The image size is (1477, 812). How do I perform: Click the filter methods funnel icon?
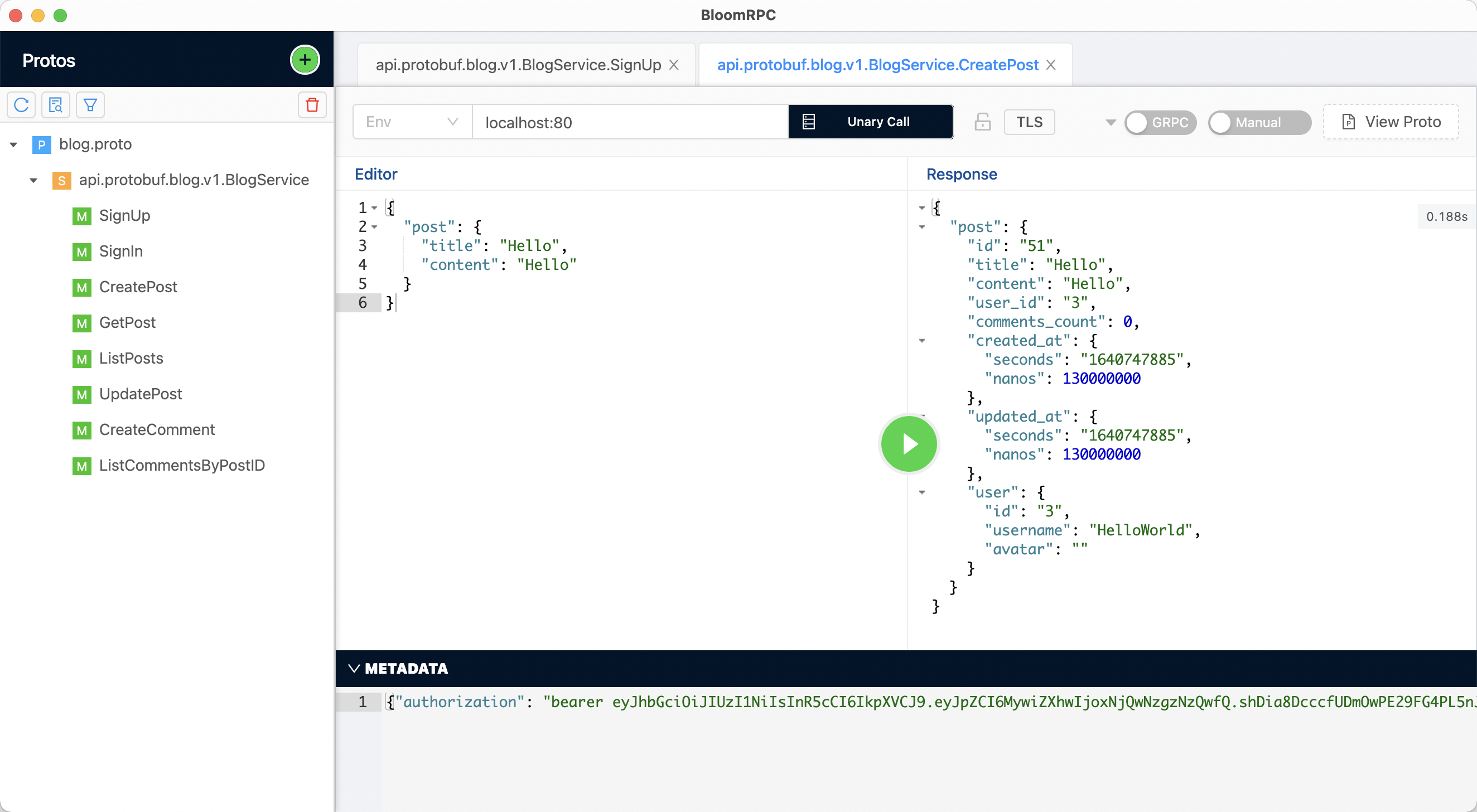(x=90, y=105)
